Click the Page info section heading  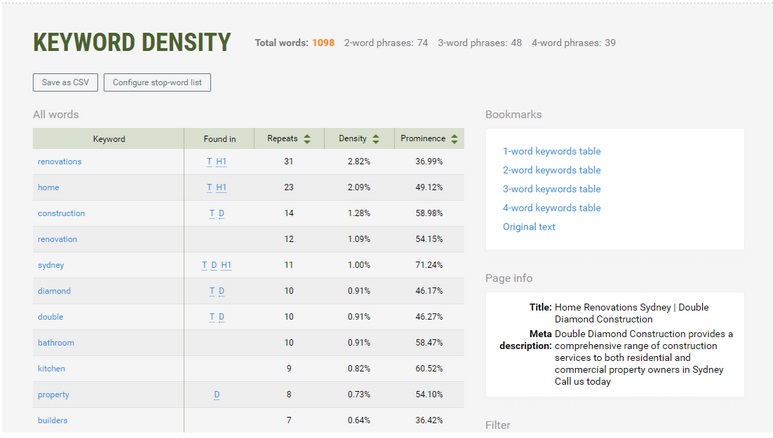pos(509,278)
